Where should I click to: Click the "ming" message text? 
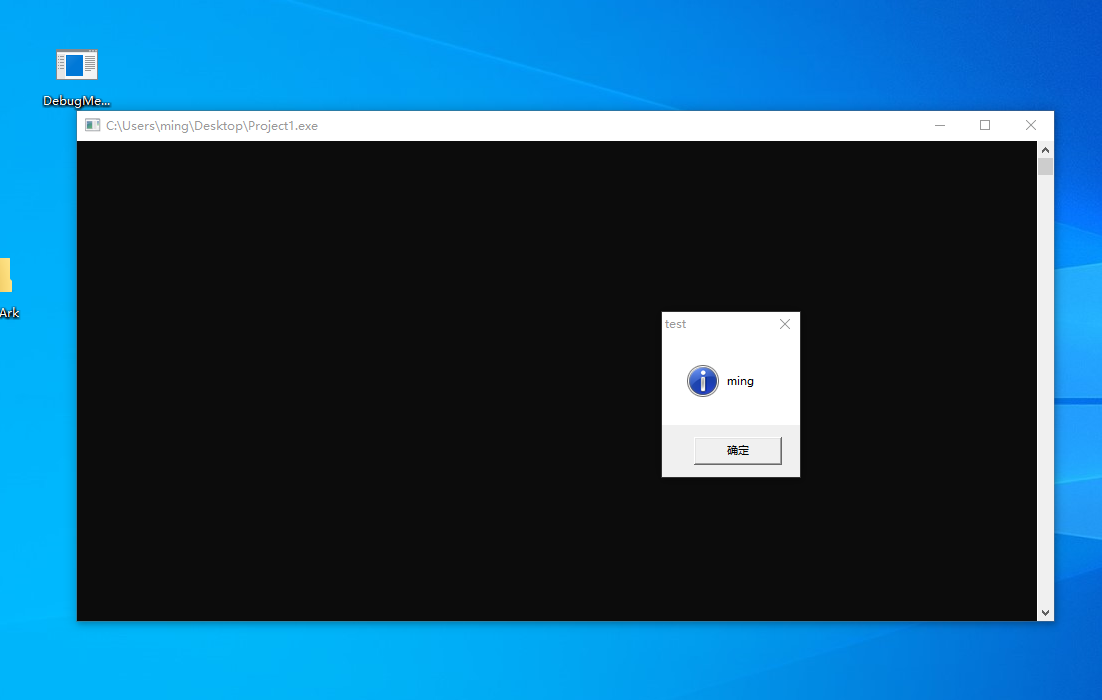click(740, 381)
